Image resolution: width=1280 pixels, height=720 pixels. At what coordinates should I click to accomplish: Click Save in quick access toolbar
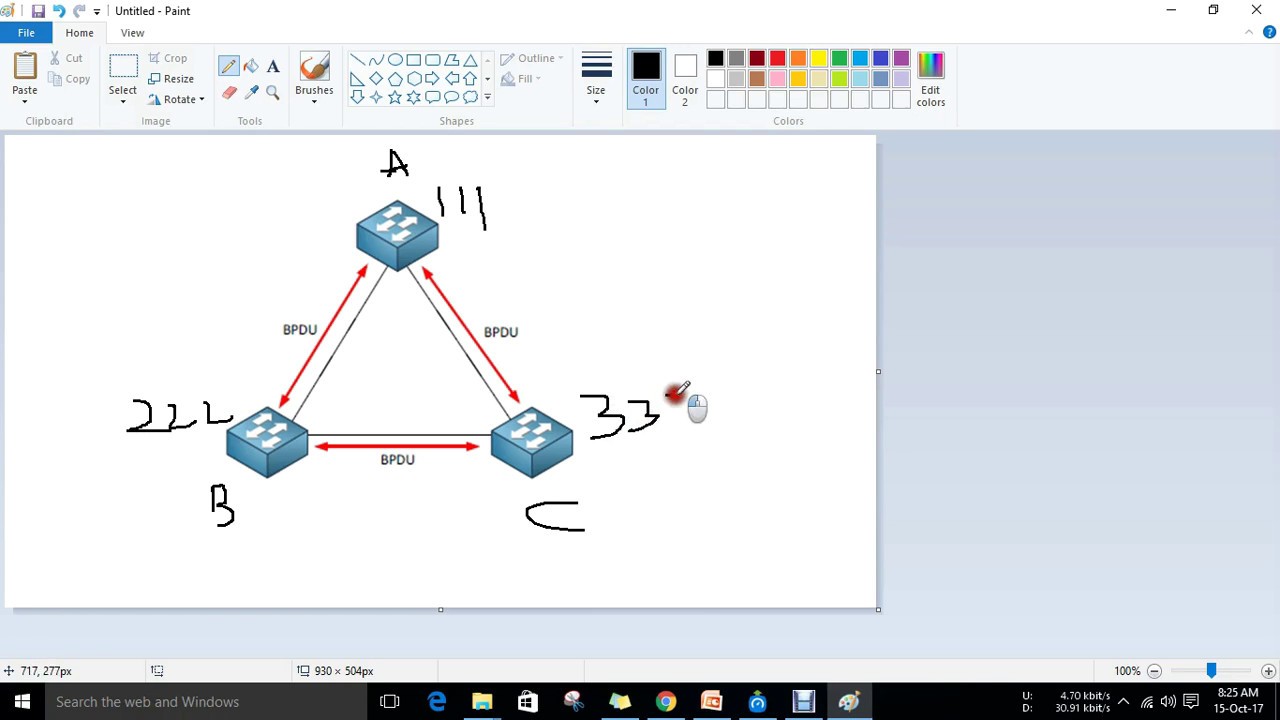(x=38, y=11)
